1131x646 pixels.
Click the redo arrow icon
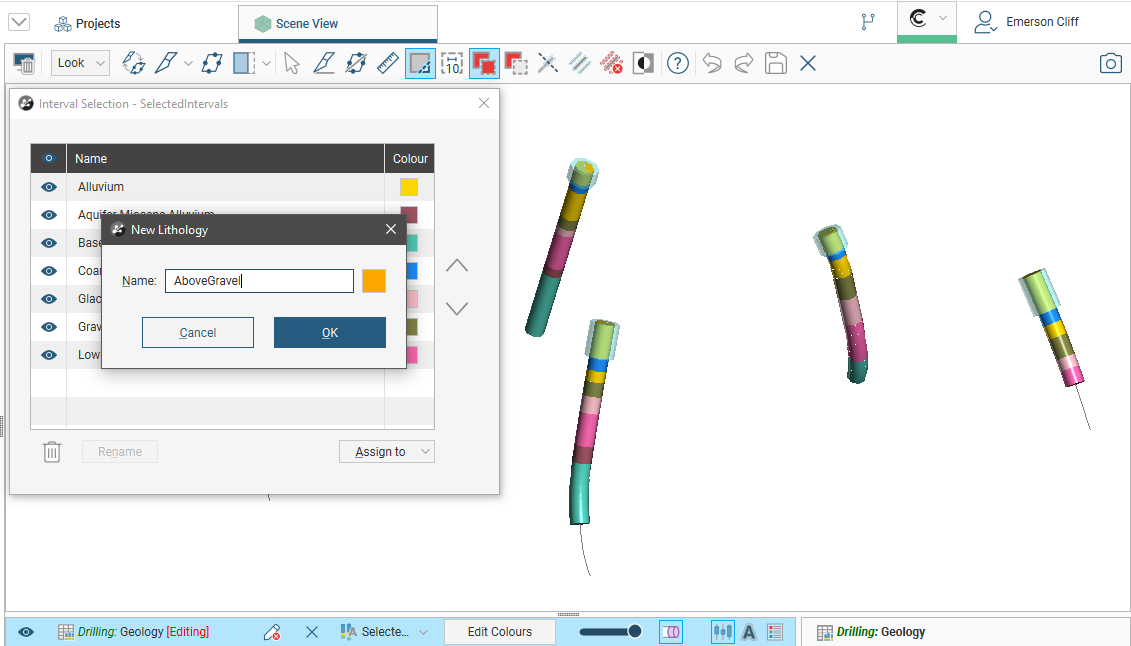[x=743, y=64]
